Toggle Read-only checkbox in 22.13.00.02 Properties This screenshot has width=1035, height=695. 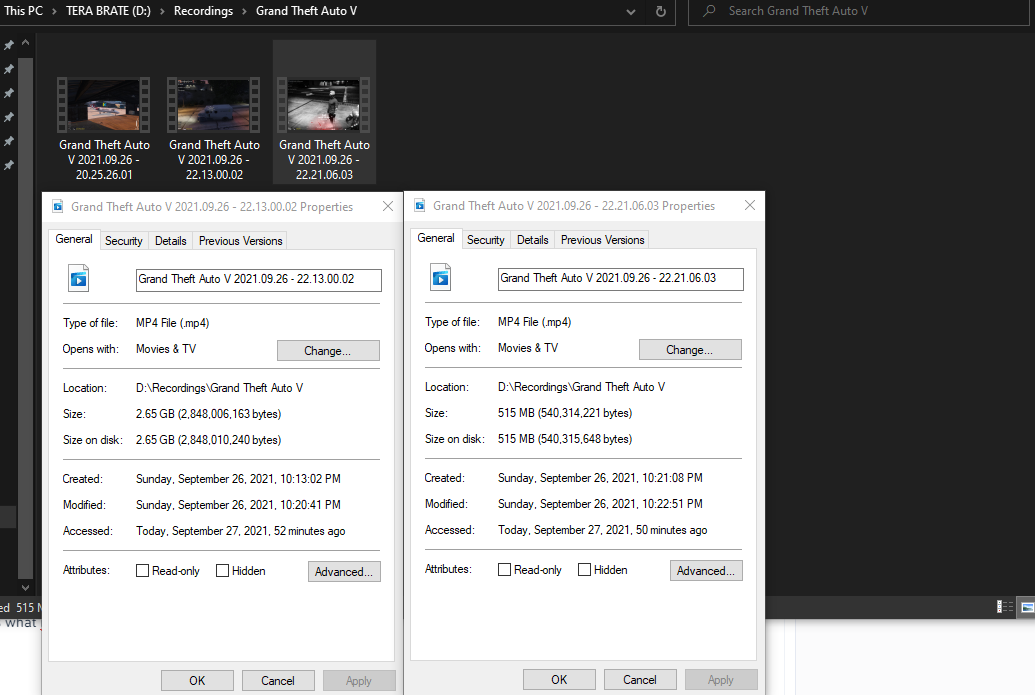(142, 571)
